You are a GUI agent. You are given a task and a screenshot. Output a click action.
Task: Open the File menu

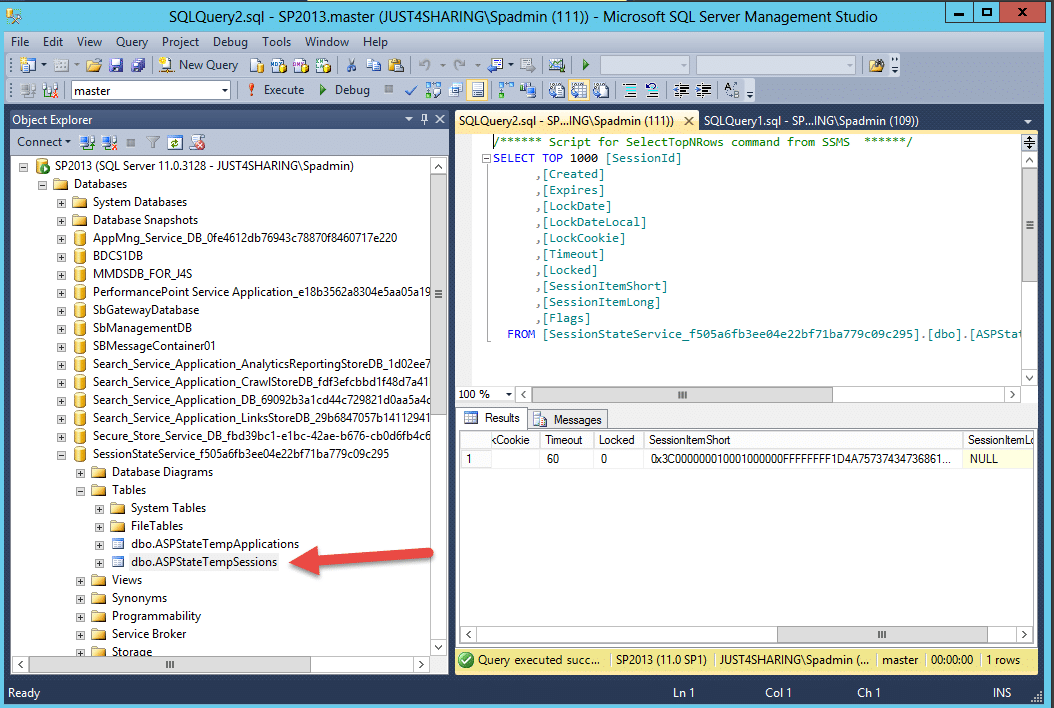(20, 42)
